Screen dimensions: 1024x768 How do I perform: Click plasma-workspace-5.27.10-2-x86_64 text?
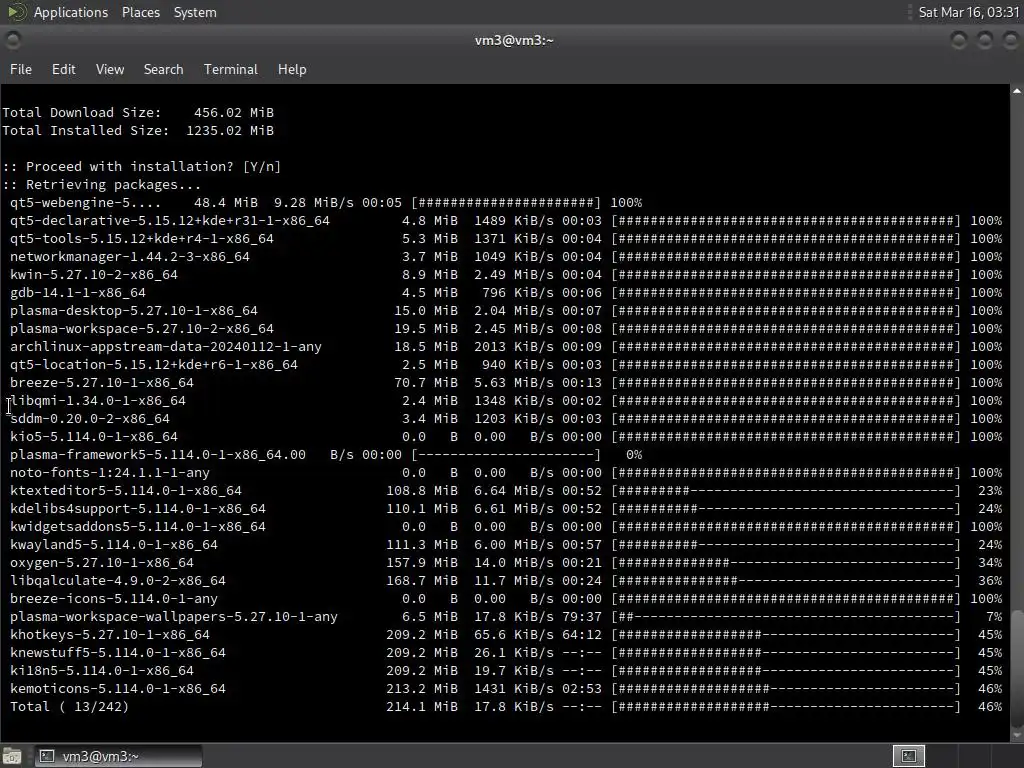point(142,328)
